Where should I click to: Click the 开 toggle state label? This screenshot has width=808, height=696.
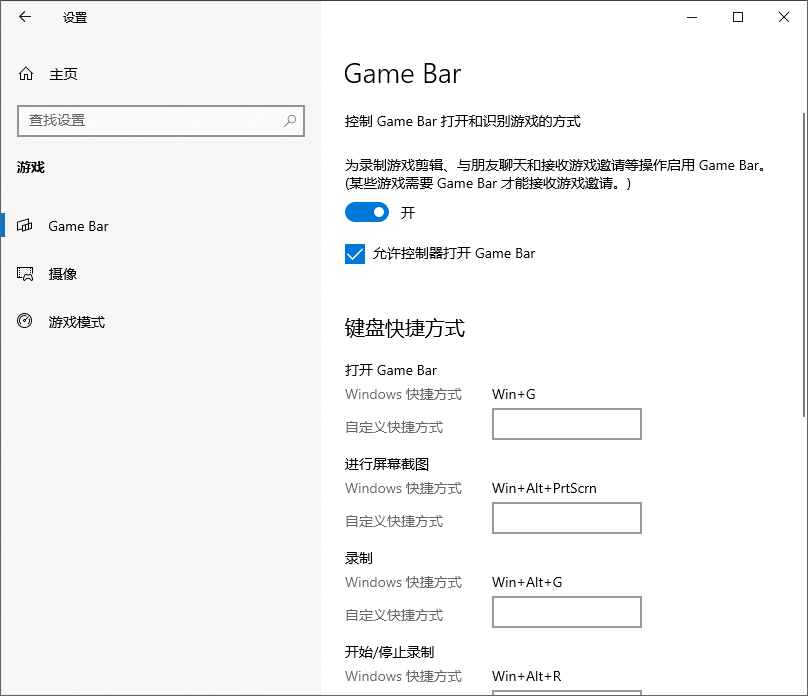[x=408, y=213]
